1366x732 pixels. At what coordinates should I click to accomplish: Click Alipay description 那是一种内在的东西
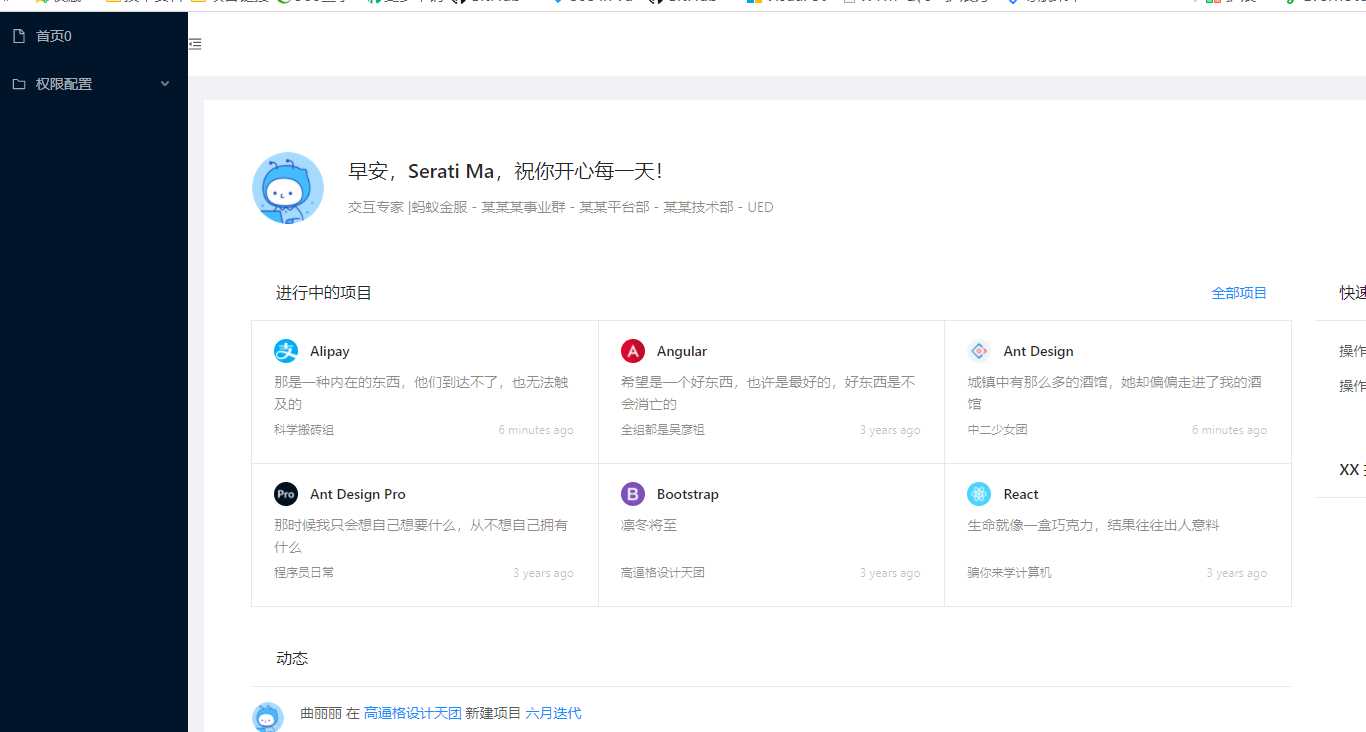point(421,393)
